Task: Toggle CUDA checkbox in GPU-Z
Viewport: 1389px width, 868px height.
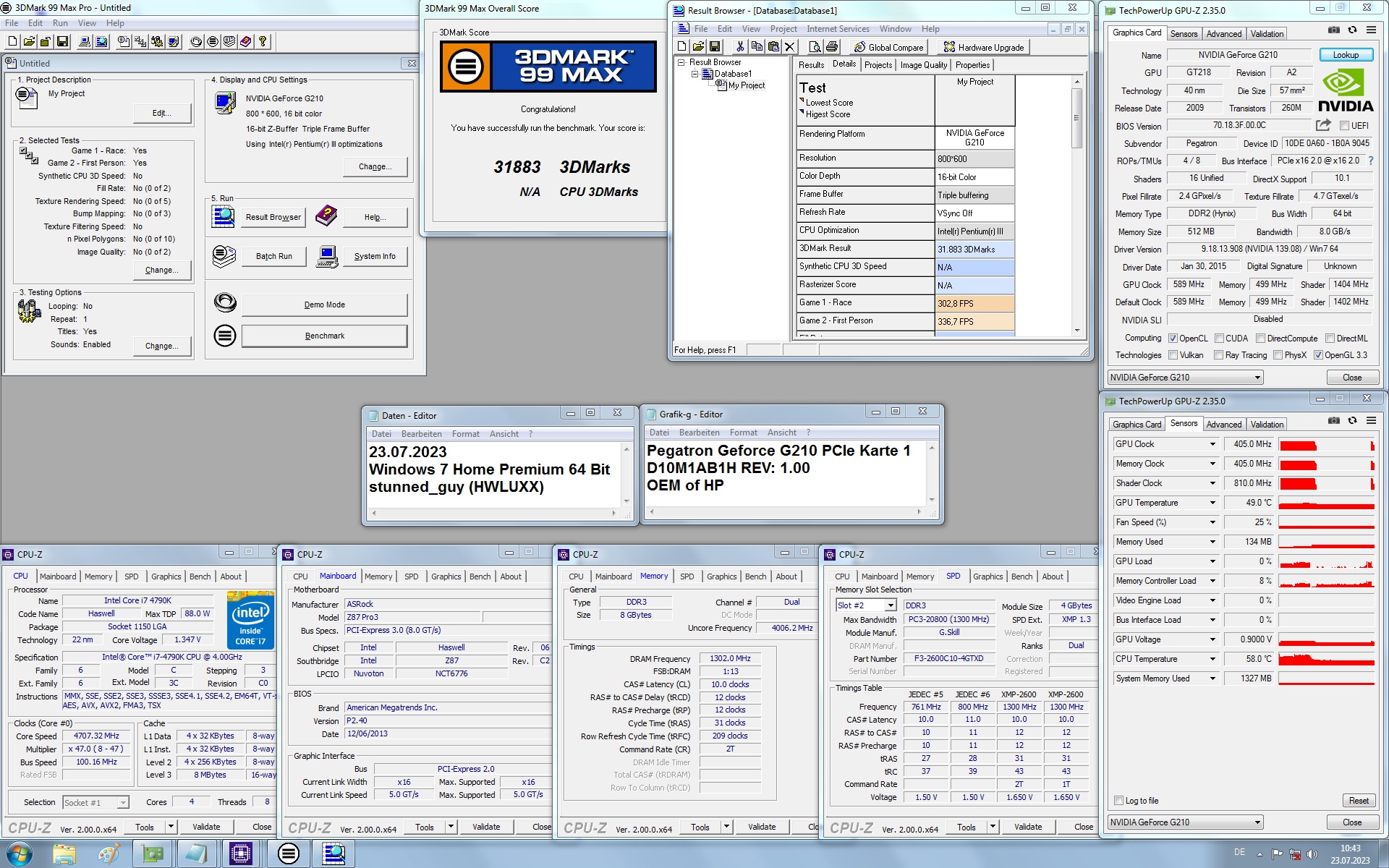Action: pos(1219,339)
